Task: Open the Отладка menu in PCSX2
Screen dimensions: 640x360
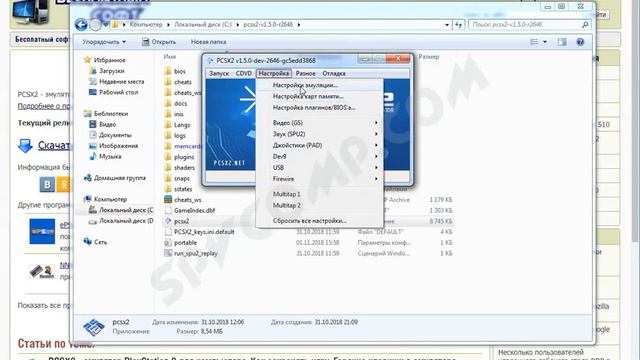Action: click(334, 73)
